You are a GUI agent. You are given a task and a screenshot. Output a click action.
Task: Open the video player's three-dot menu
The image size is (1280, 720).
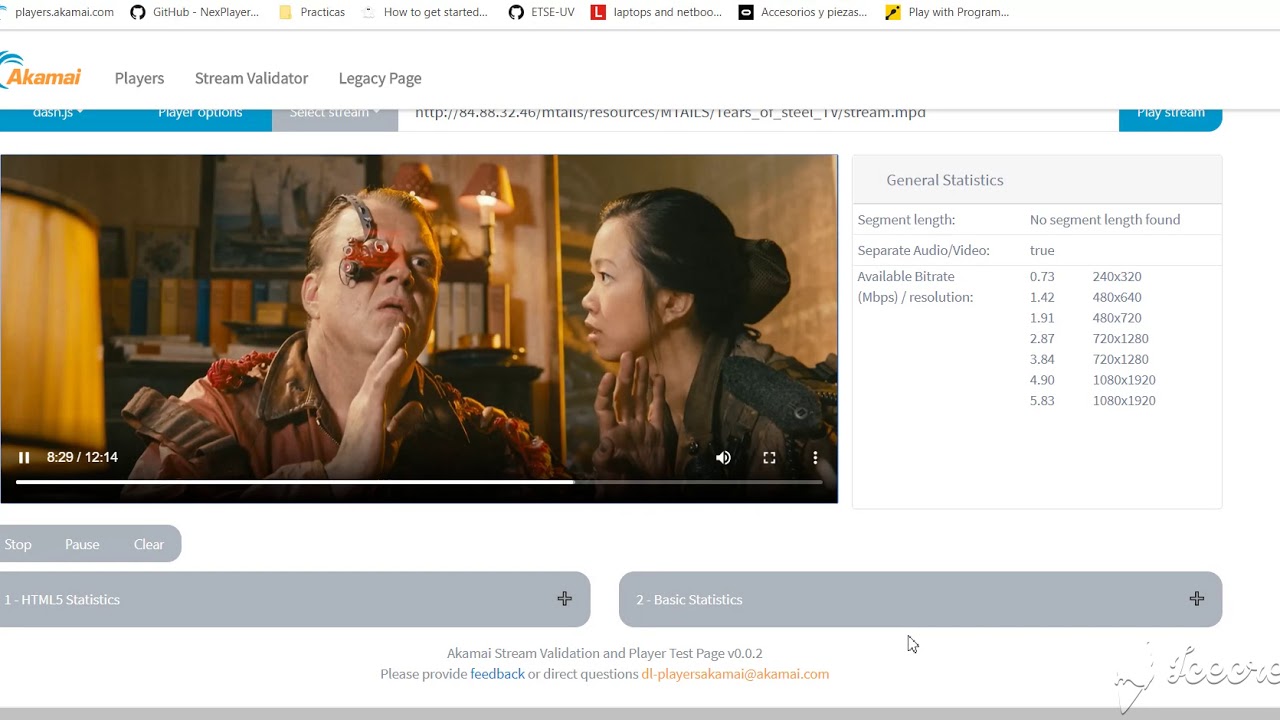(x=815, y=457)
